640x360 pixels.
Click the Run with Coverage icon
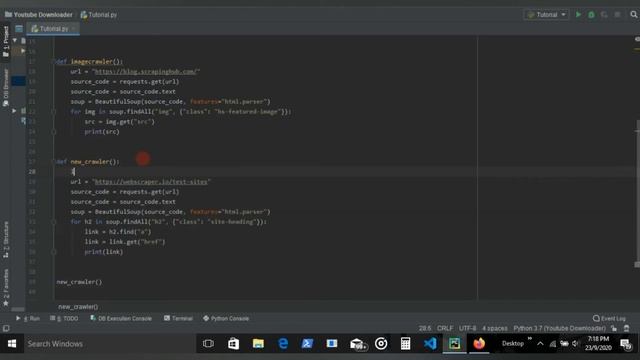coord(604,15)
